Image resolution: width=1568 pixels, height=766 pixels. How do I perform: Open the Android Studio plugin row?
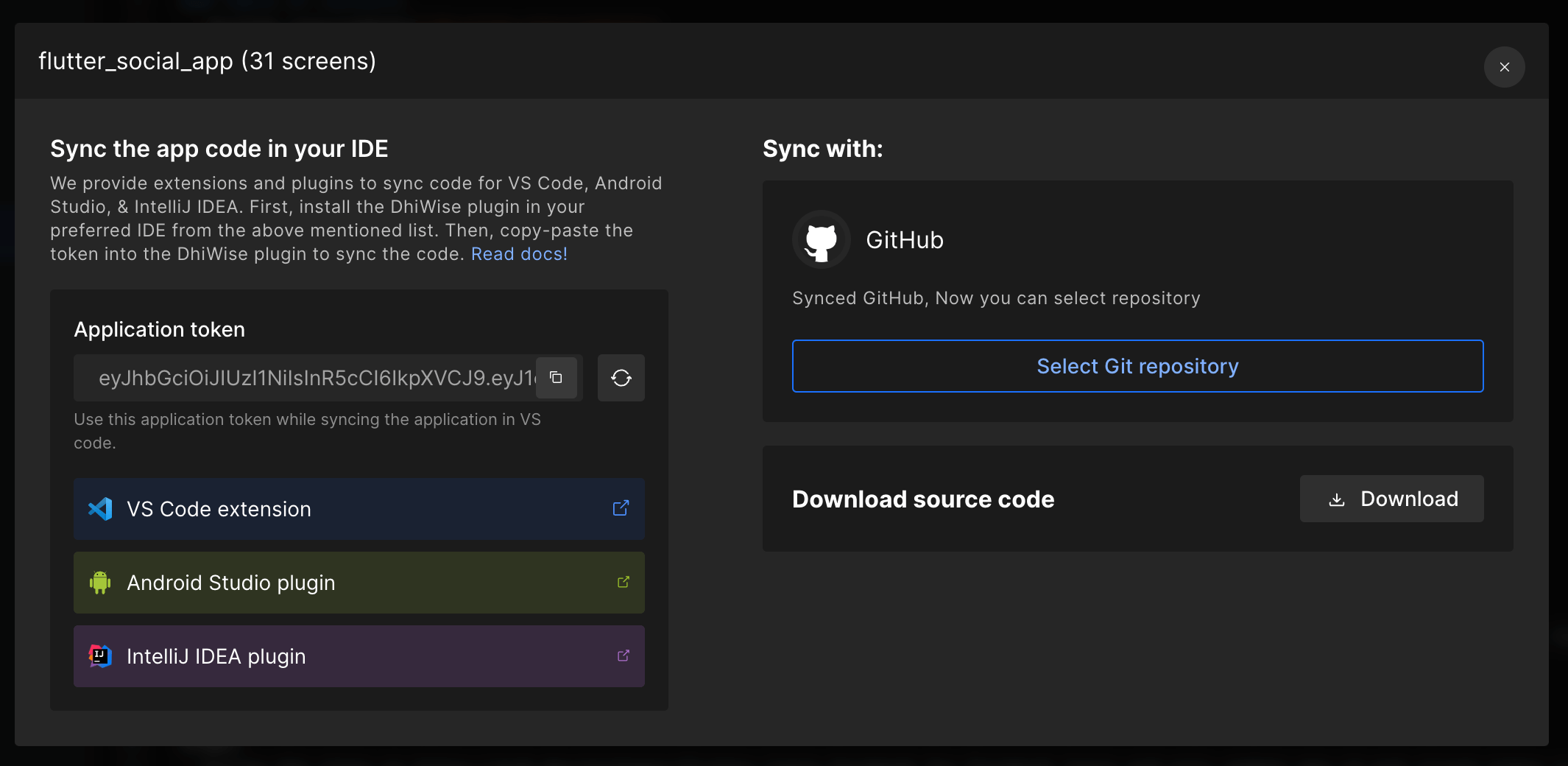coord(359,583)
